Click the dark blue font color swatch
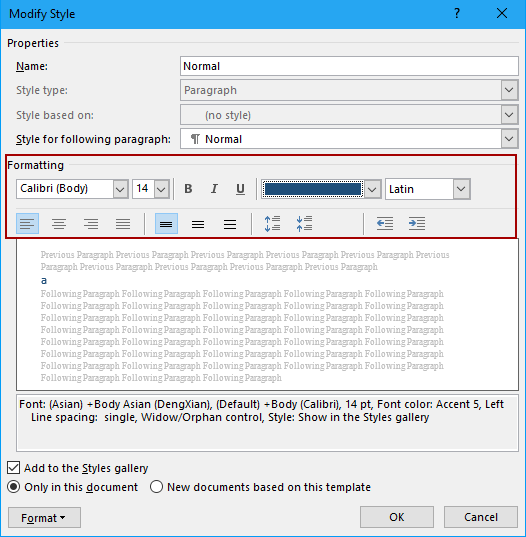Image resolution: width=526 pixels, height=537 pixels. (x=313, y=189)
